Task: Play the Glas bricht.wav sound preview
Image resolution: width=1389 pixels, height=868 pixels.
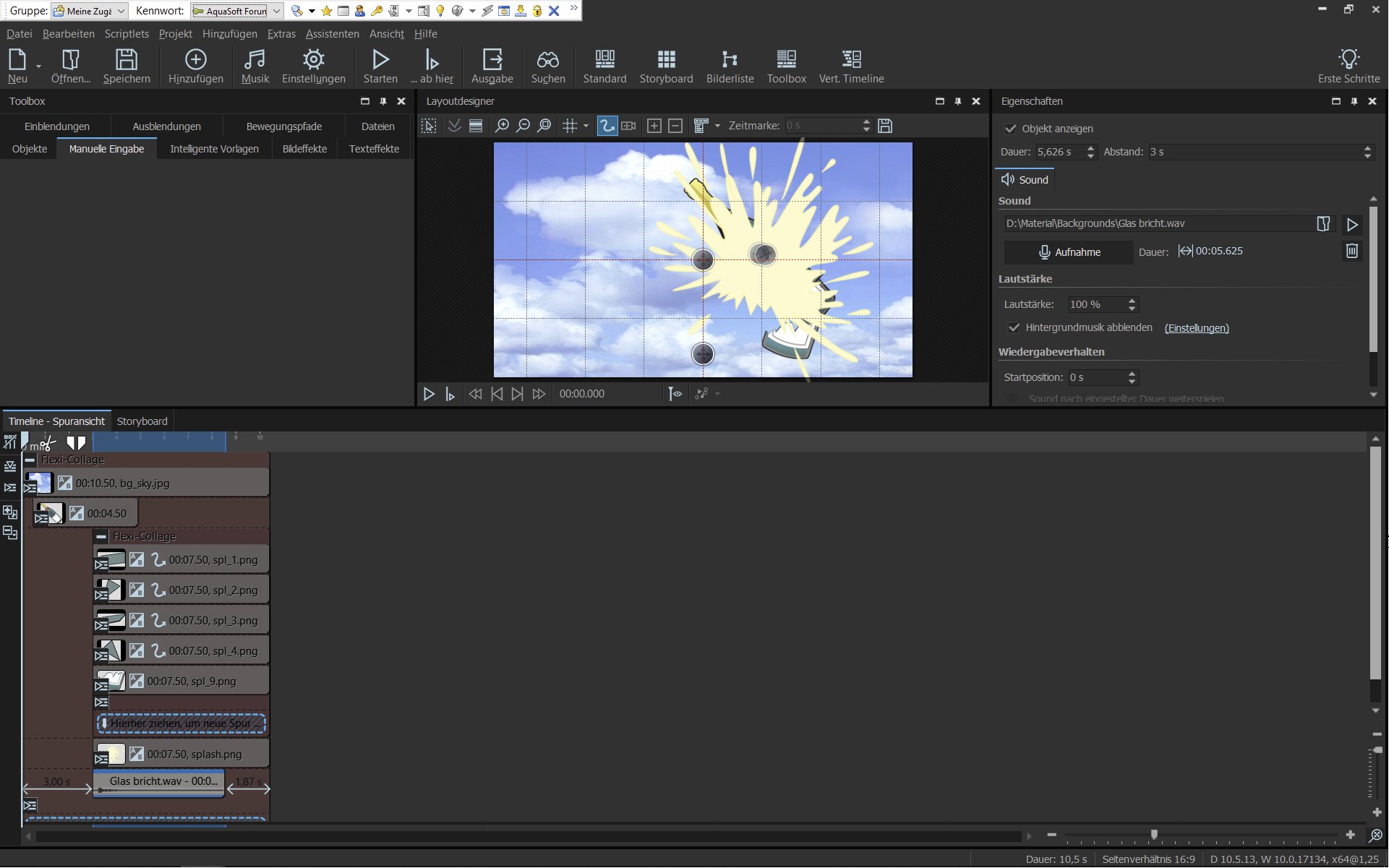Action: [1351, 225]
